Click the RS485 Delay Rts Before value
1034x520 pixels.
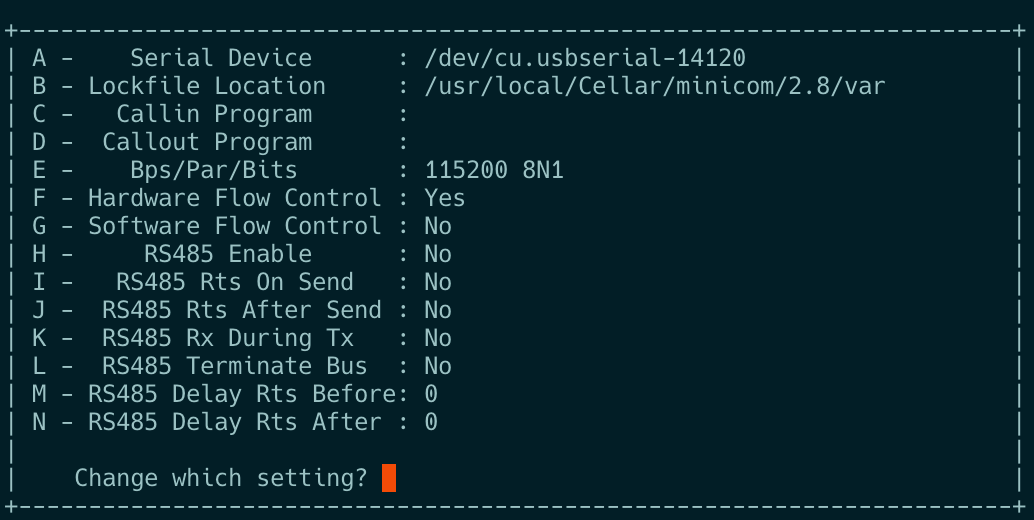coord(431,394)
